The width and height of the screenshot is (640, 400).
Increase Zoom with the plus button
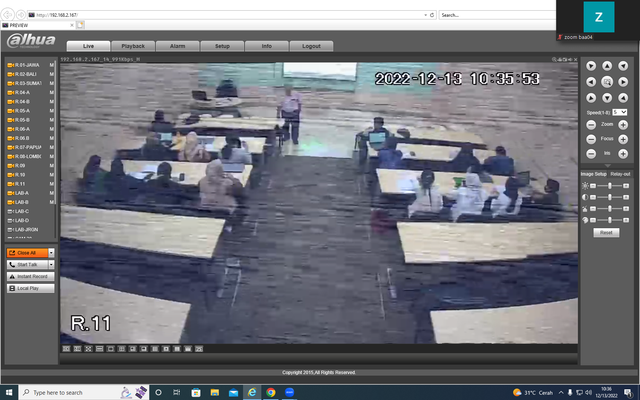click(x=623, y=125)
